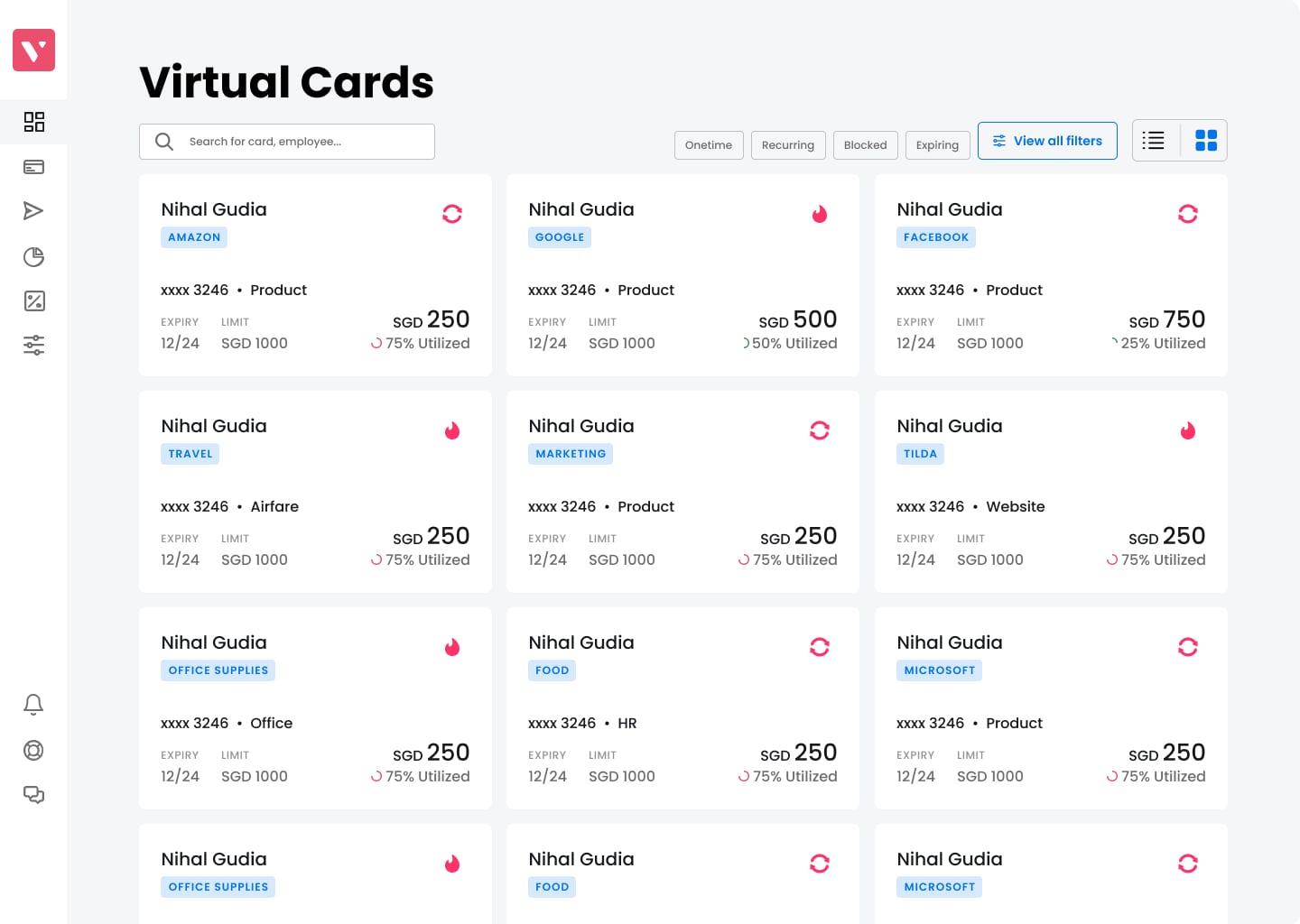Click 'Office' category text
This screenshot has height=924, width=1300.
click(272, 723)
